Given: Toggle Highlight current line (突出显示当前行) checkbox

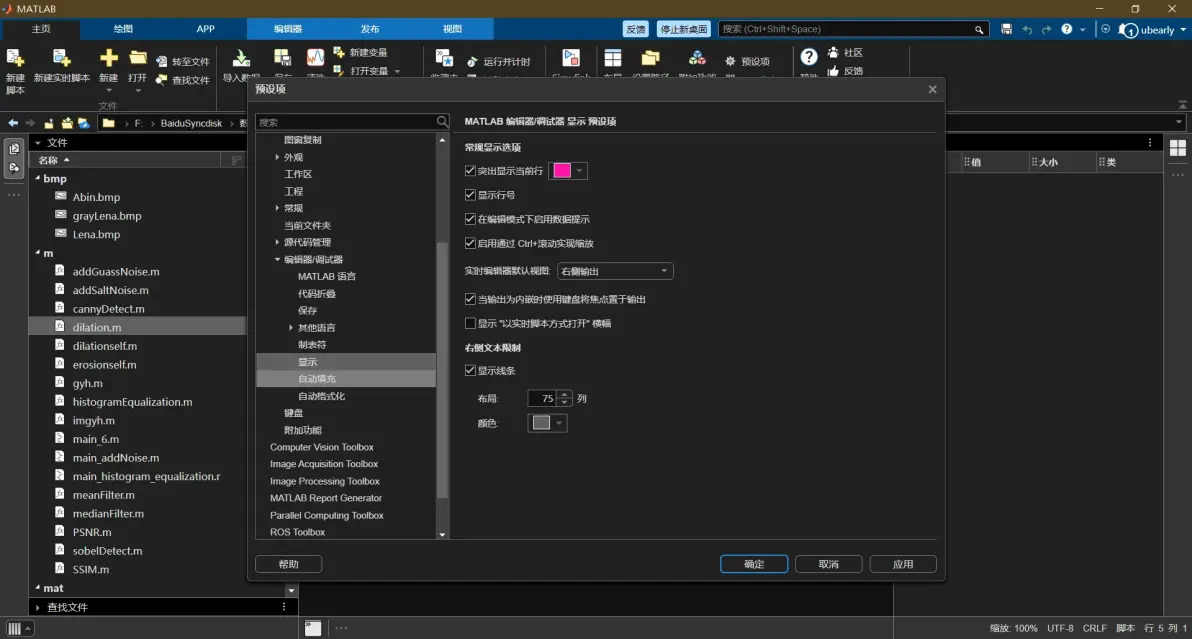Looking at the screenshot, I should 470,171.
